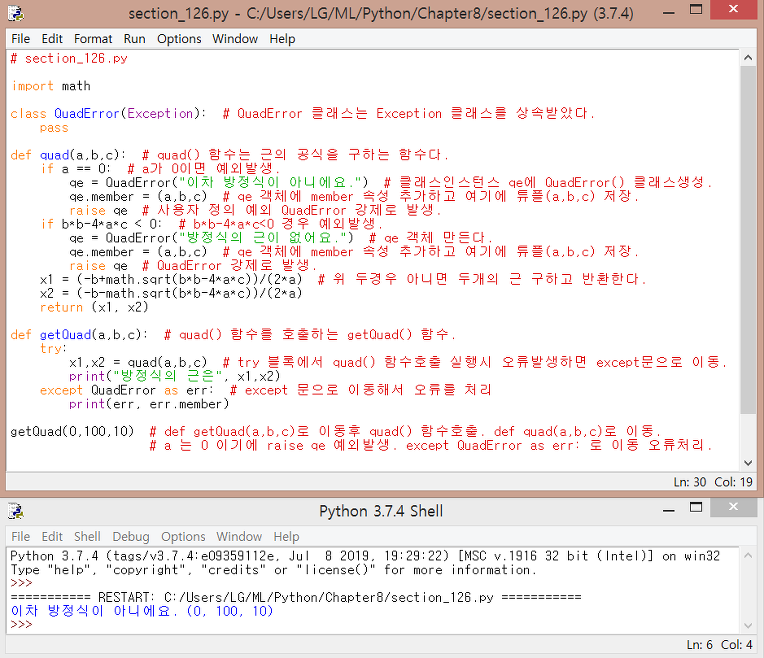Click editor scrollbar down arrow
764x658 pixels.
pyautogui.click(x=748, y=463)
